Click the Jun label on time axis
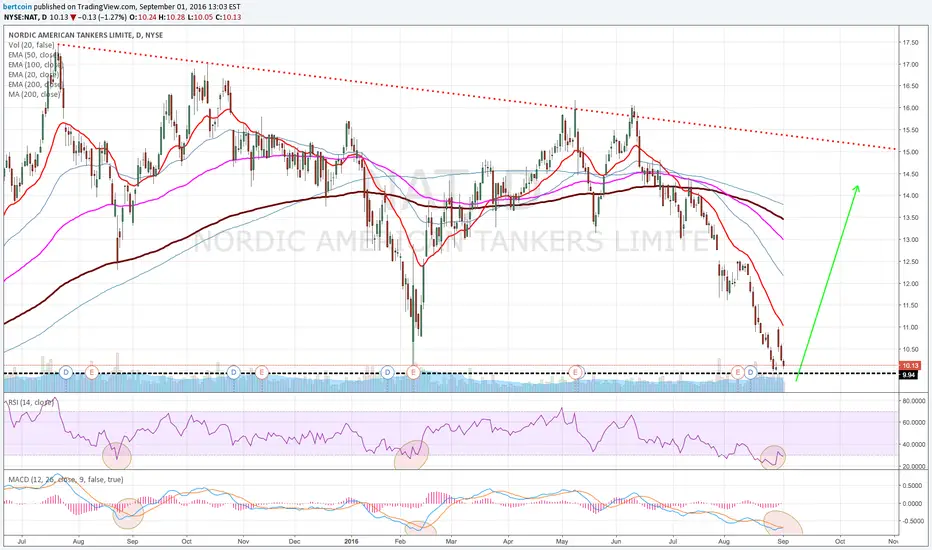The width and height of the screenshot is (932, 550). (x=616, y=542)
